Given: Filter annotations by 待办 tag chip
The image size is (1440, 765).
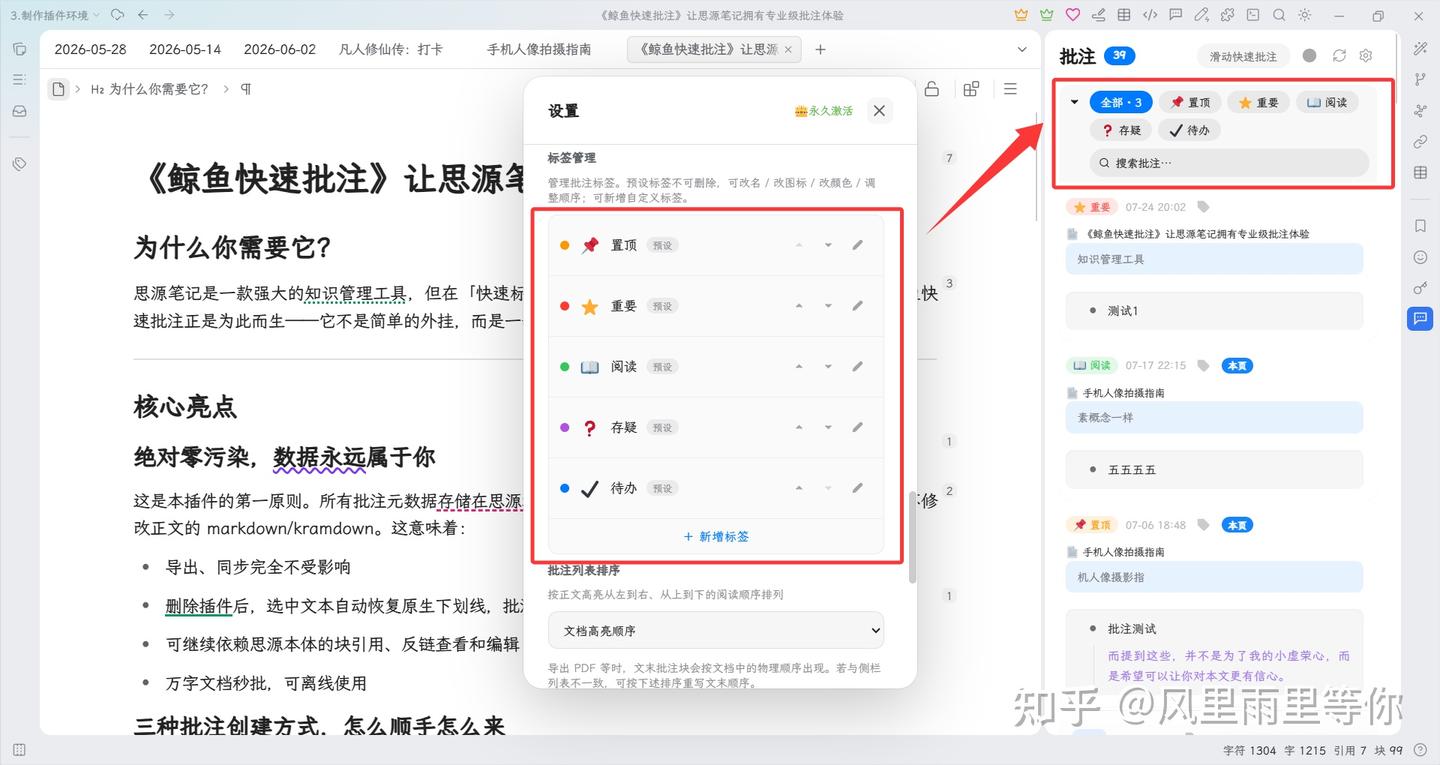Looking at the screenshot, I should tap(1190, 130).
